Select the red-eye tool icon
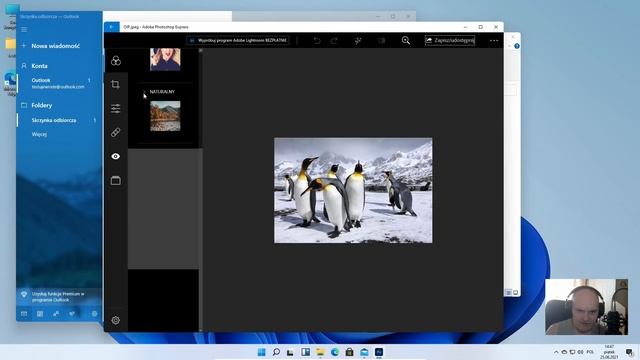640x360 pixels. (x=116, y=156)
